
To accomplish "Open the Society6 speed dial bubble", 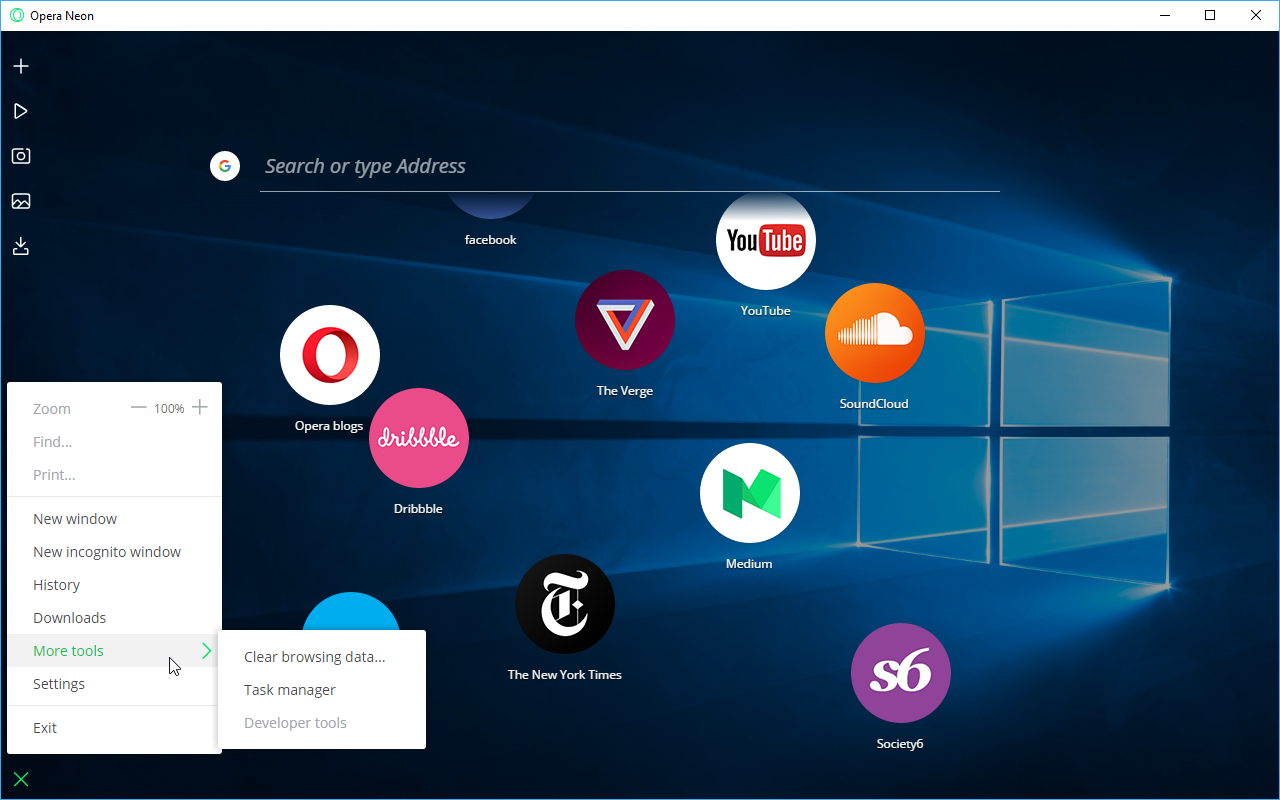I will click(901, 673).
